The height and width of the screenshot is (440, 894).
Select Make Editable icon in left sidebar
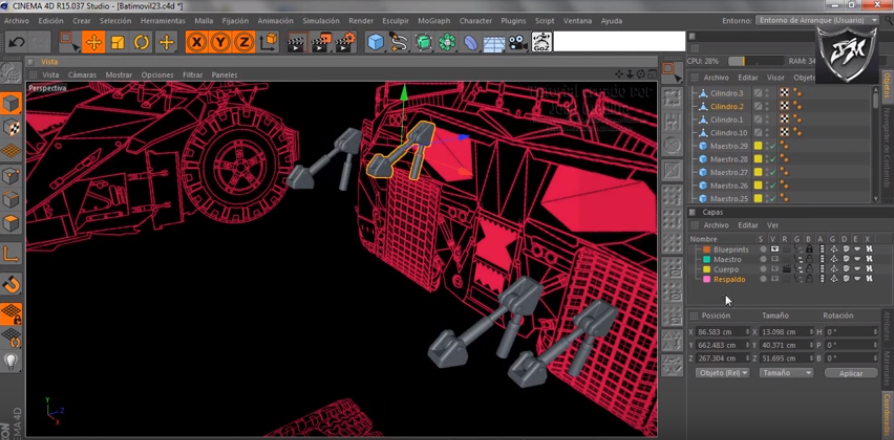[x=11, y=74]
